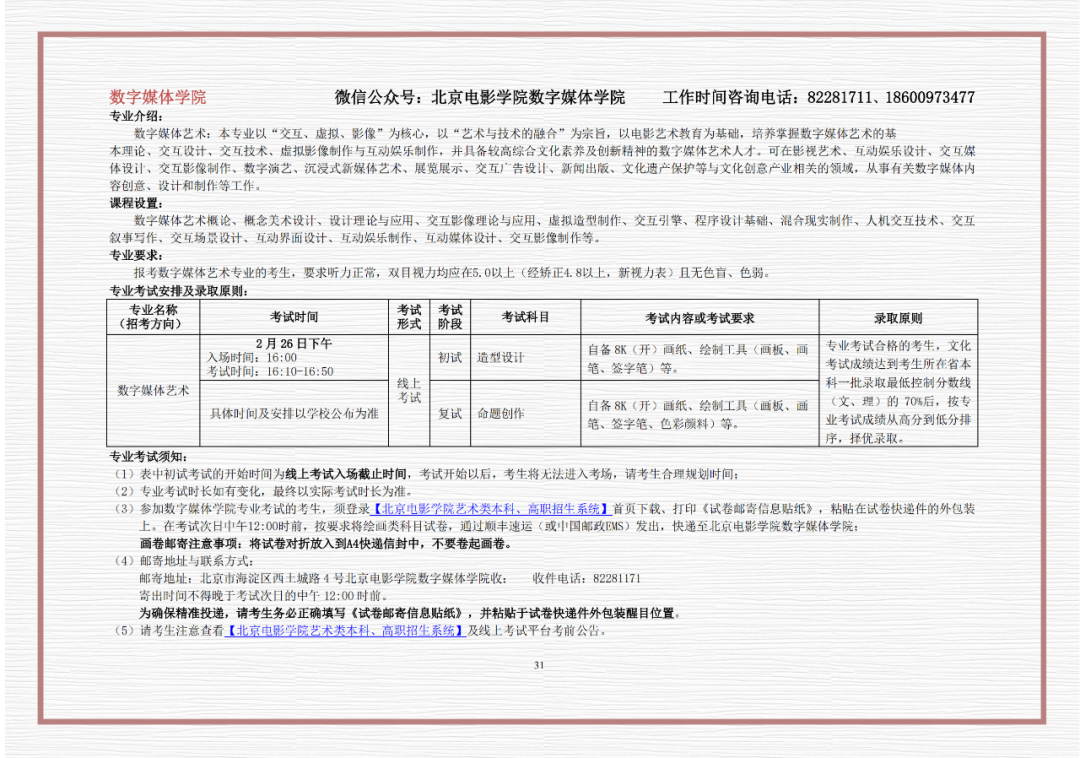Click the red 数字媒体学院 heading
The image size is (1080, 758).
[x=158, y=97]
